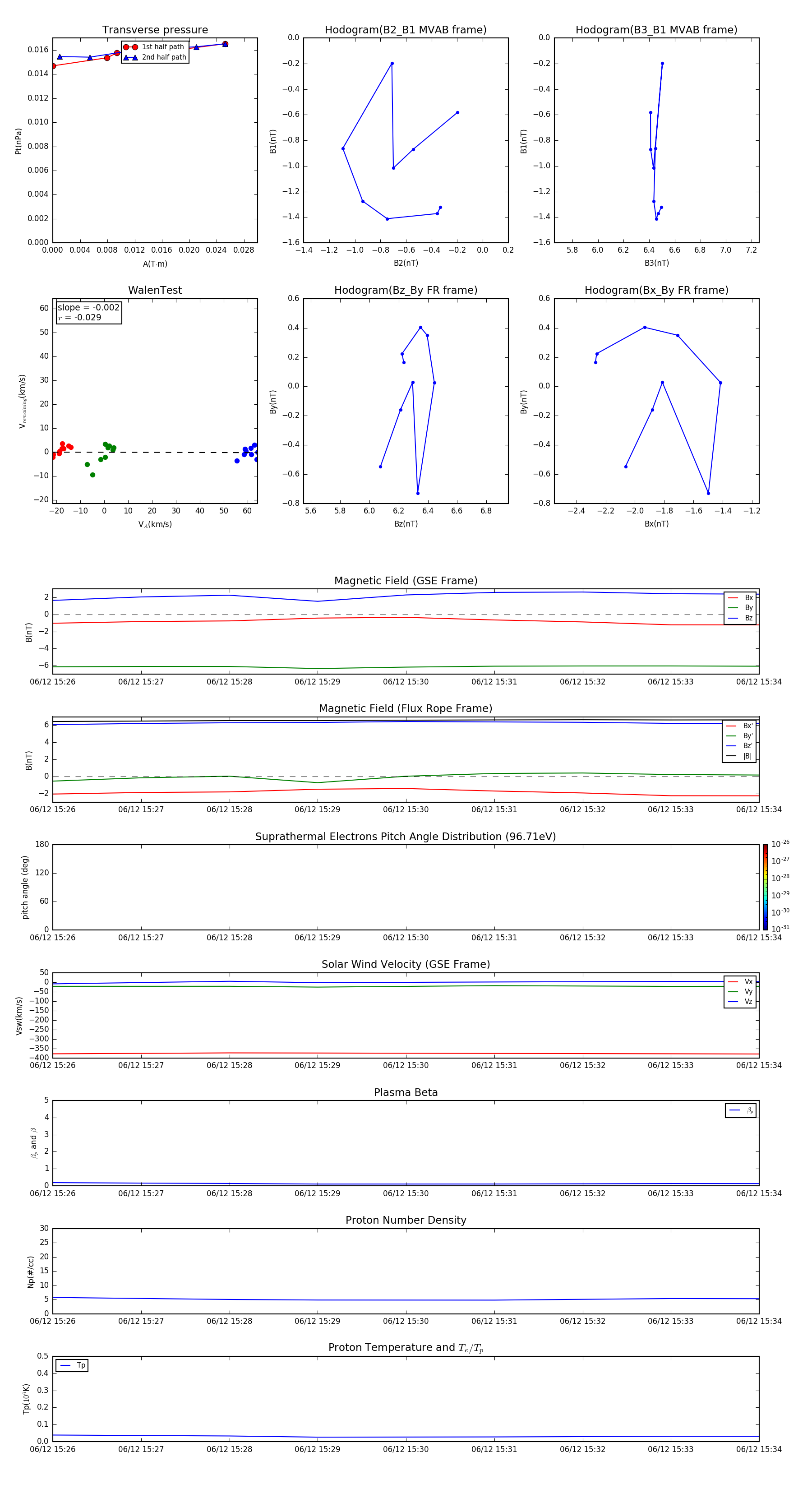
Task: Click the "Magnetic Field (Flux Rope Frame)" title
Action: 406,709
